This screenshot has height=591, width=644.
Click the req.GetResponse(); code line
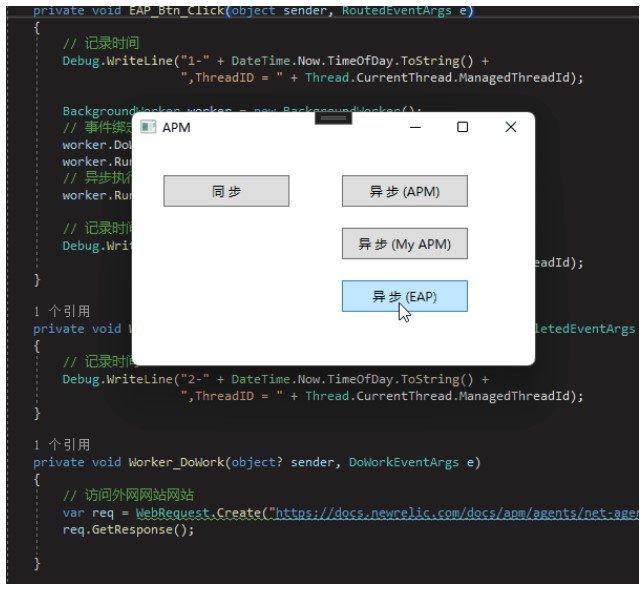[x=128, y=530]
